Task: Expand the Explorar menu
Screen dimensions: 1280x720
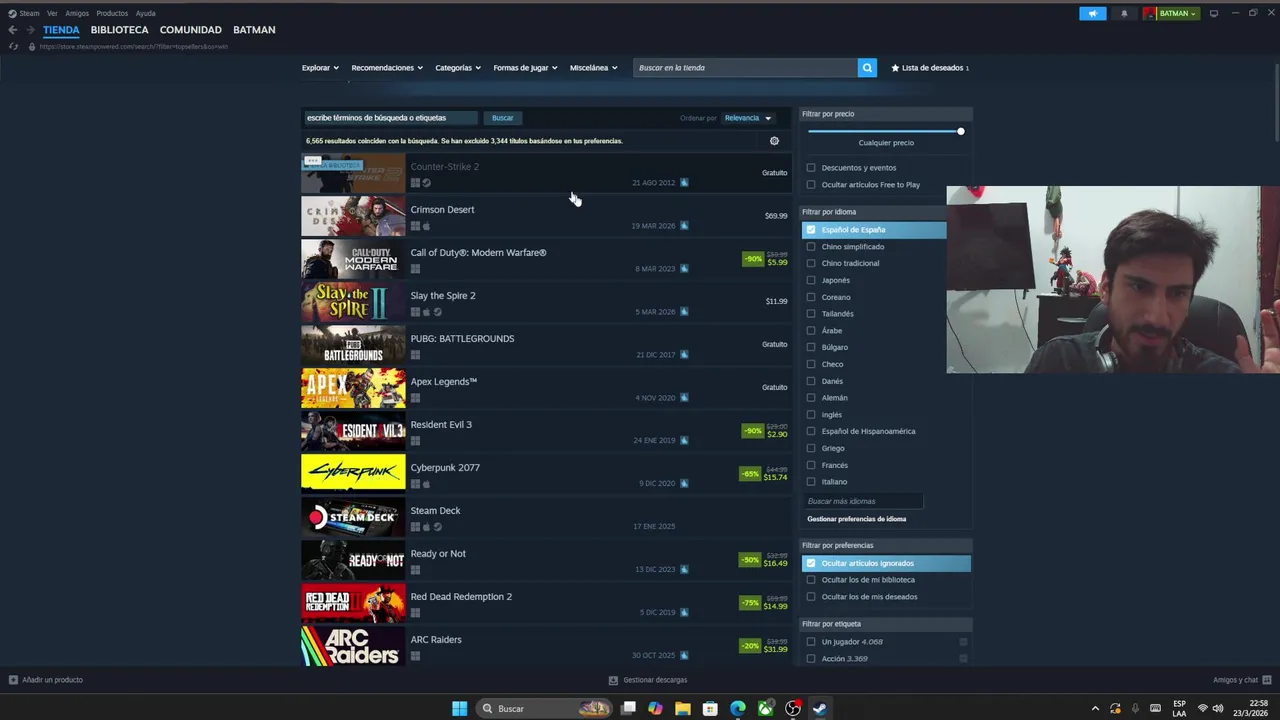Action: (320, 68)
